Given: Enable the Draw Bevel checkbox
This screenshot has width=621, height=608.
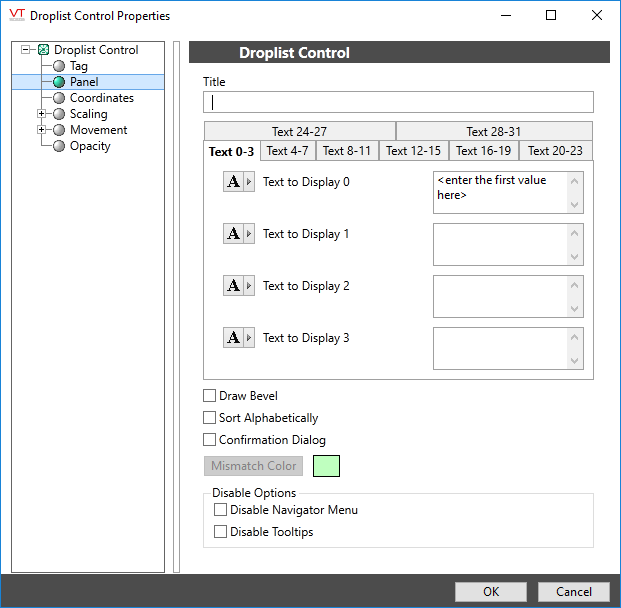Looking at the screenshot, I should pyautogui.click(x=210, y=396).
